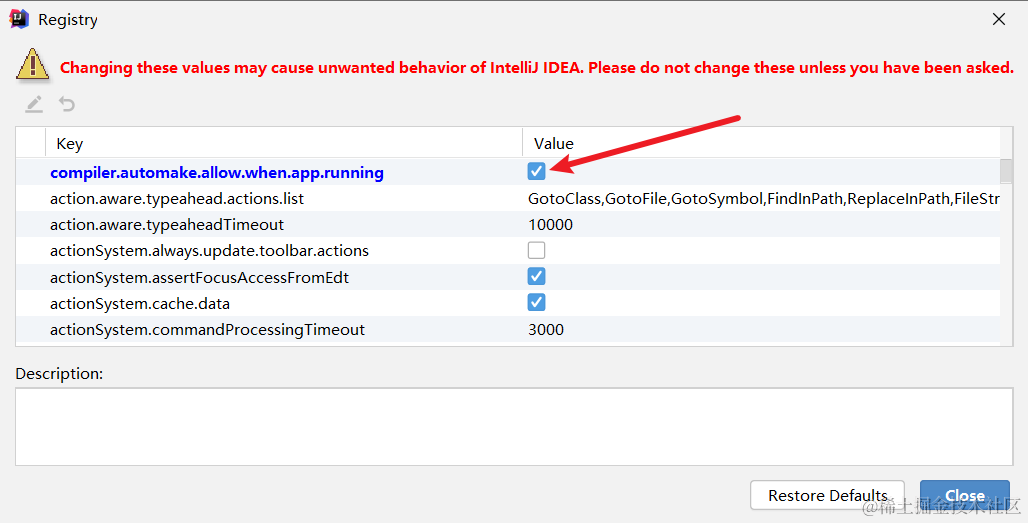Uncheck compiler.automake.allow.when.app.running checkbox
The height and width of the screenshot is (523, 1028).
pos(536,171)
